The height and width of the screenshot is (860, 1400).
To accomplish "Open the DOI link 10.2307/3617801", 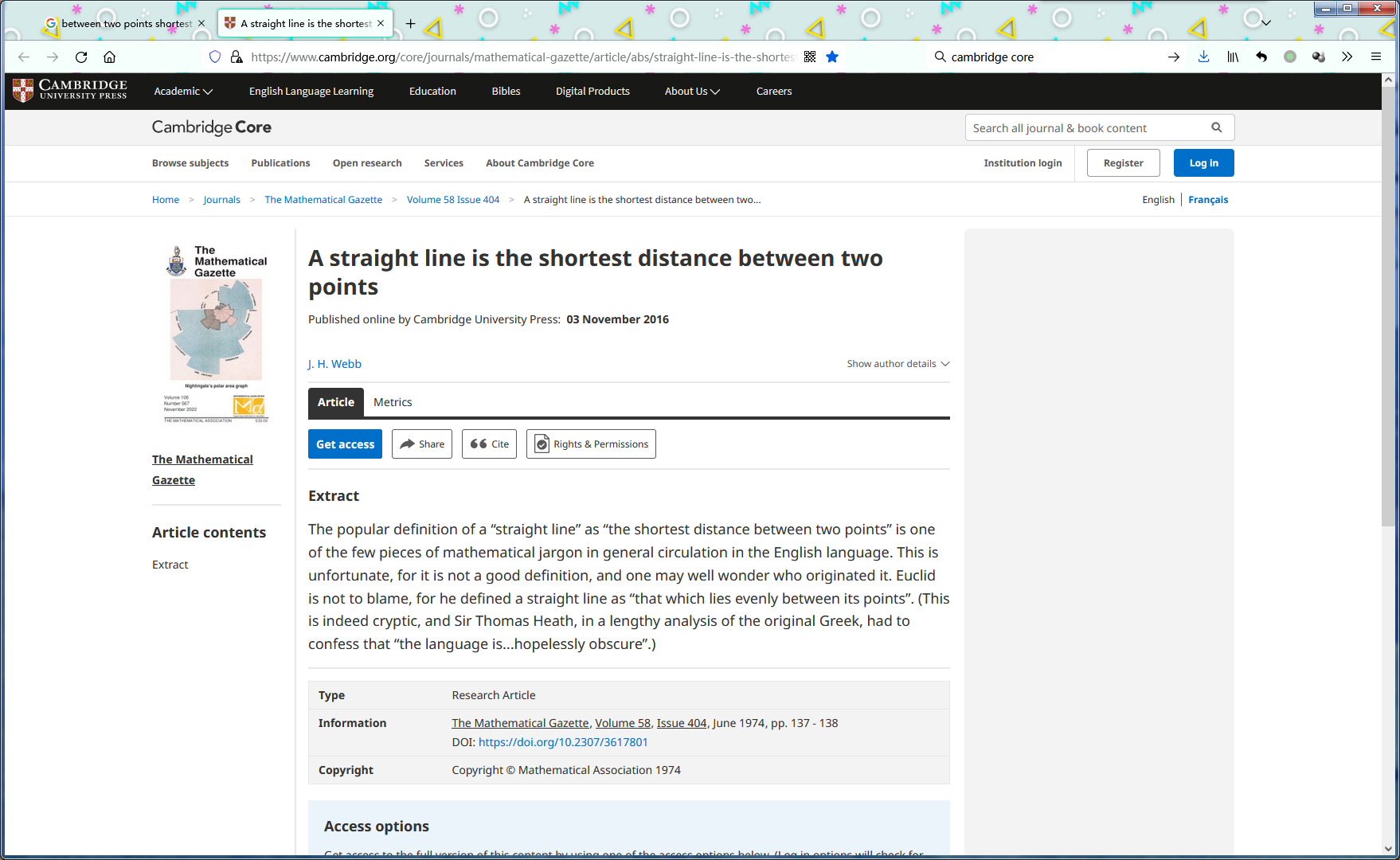I will pyautogui.click(x=563, y=742).
